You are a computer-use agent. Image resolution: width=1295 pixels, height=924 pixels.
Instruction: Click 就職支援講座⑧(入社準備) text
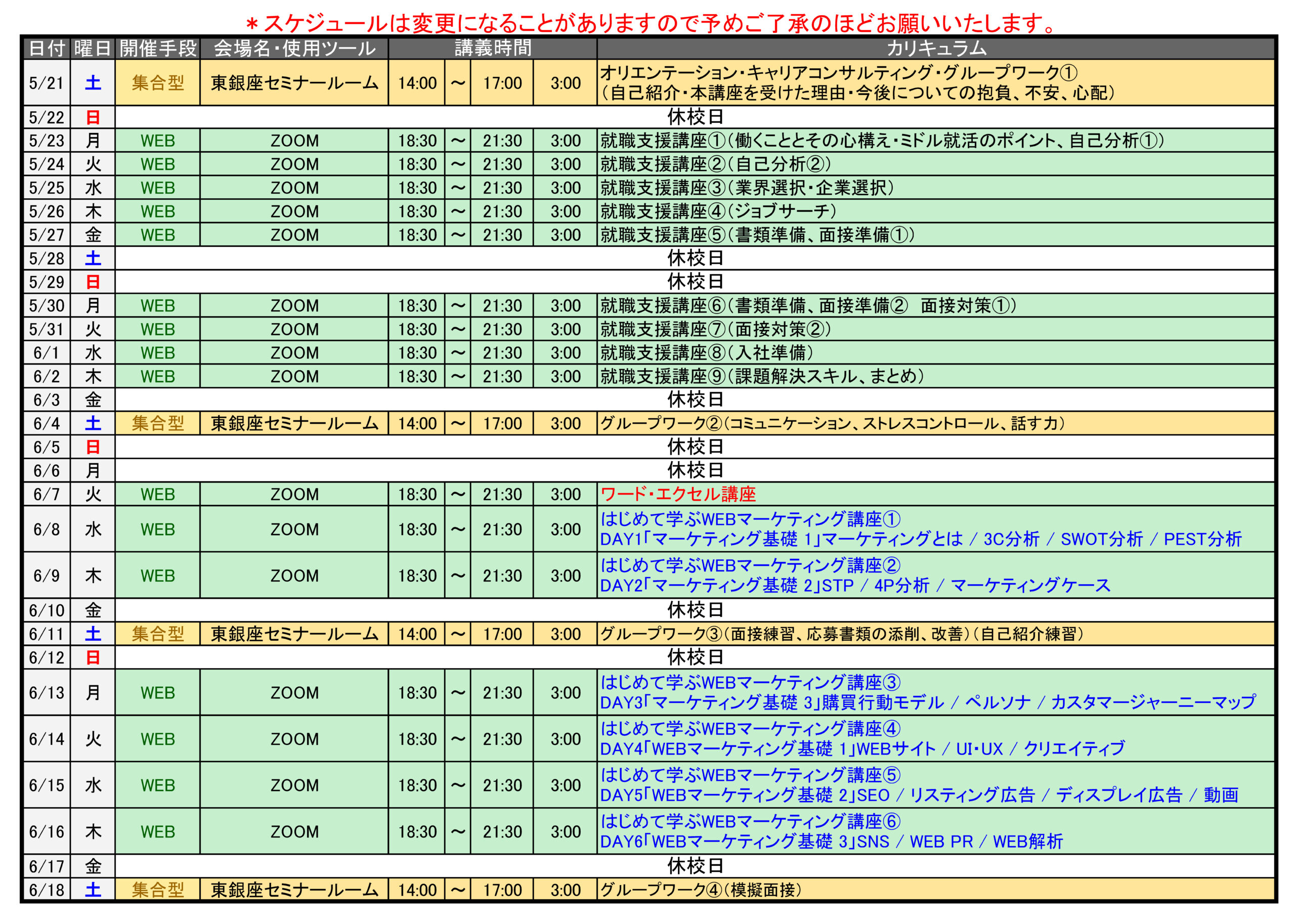click(707, 353)
